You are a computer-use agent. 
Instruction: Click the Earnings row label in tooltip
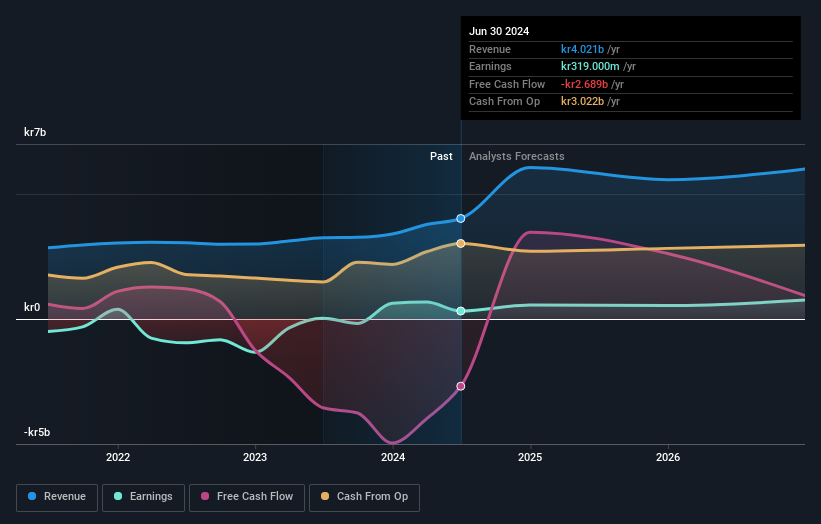pos(490,66)
